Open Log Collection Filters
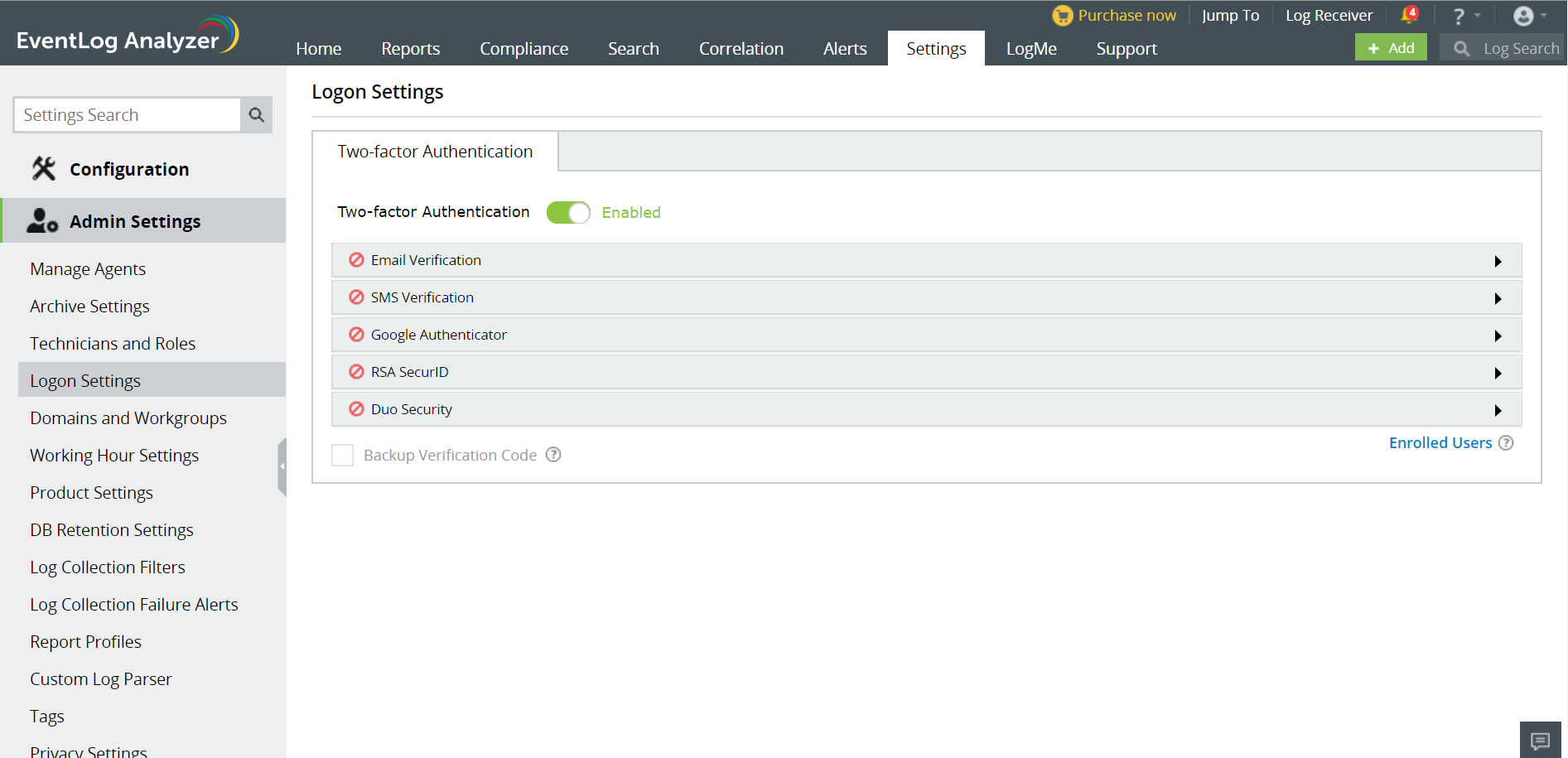This screenshot has height=758, width=1568. point(108,567)
